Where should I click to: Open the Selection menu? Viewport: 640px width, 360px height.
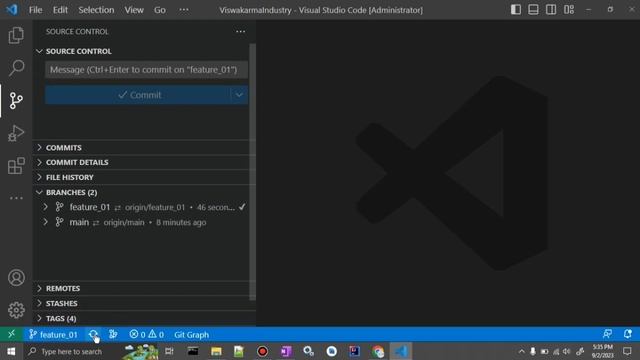(96, 10)
